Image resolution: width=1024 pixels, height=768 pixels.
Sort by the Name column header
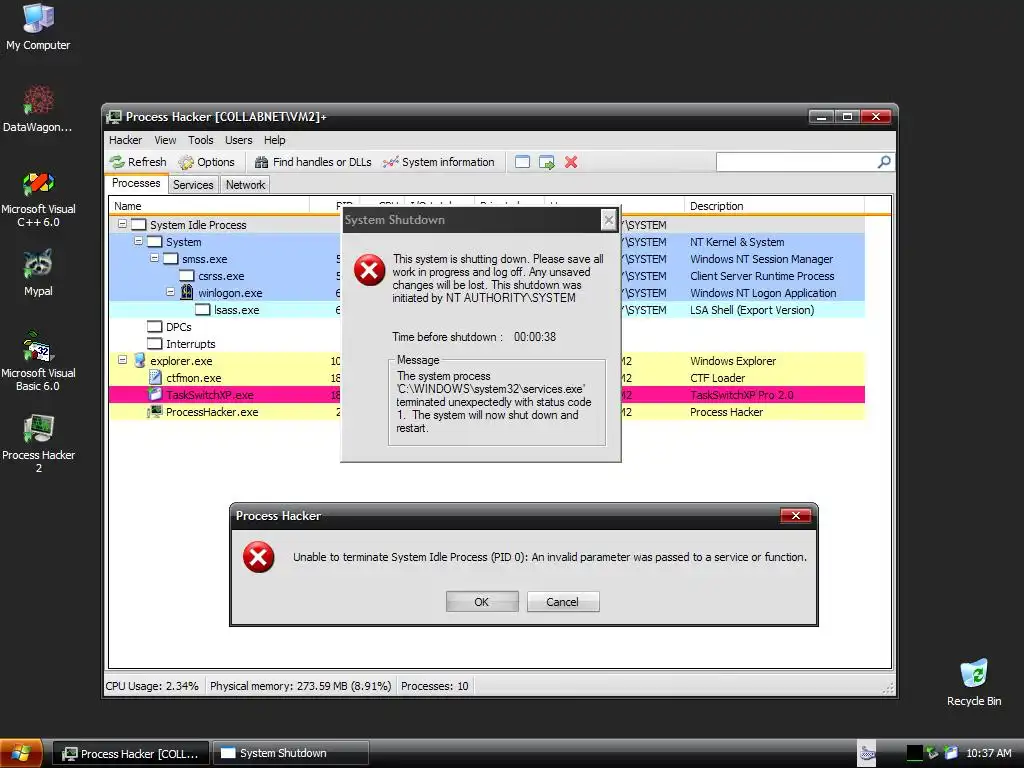pyautogui.click(x=209, y=206)
